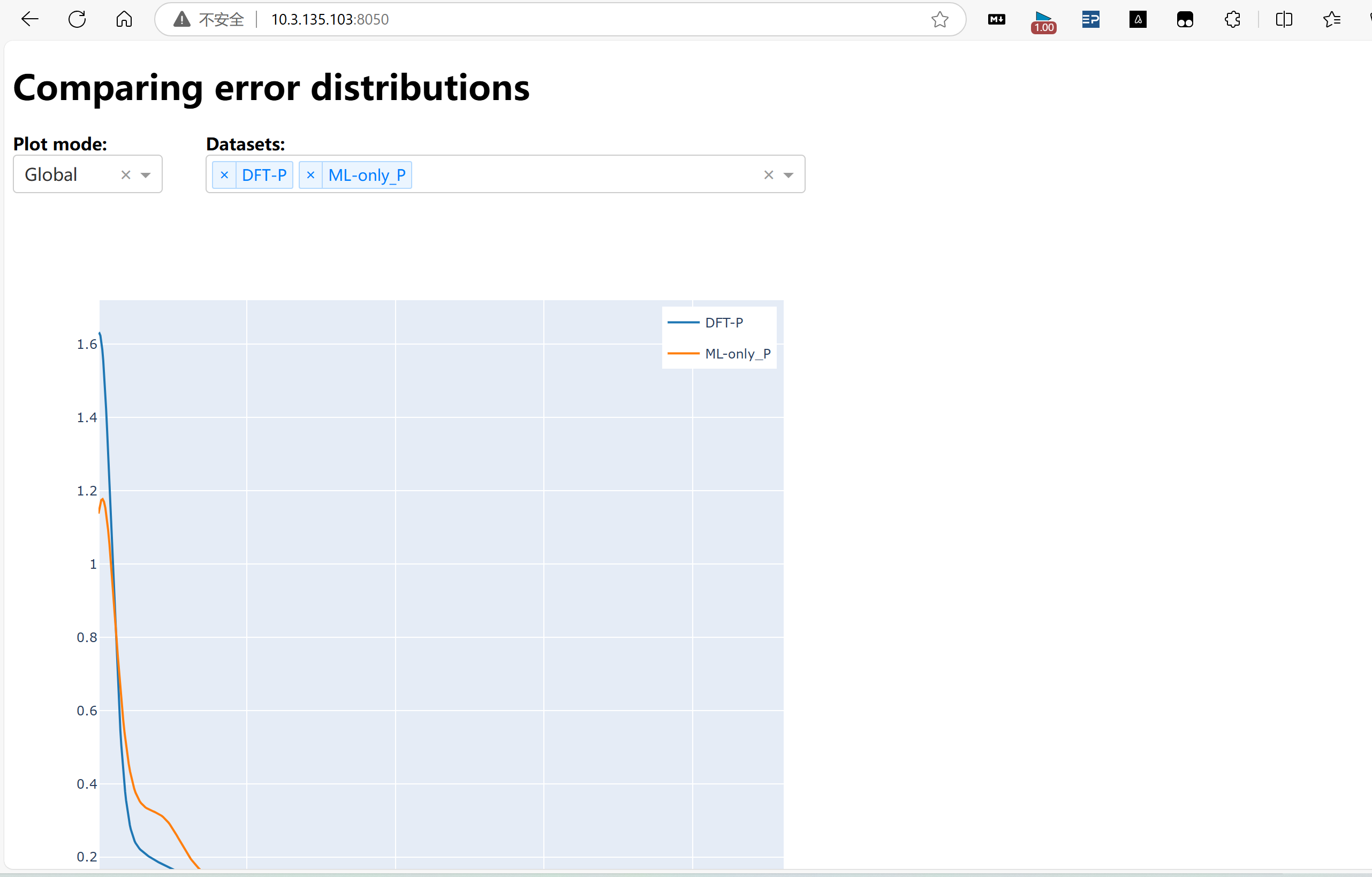
Task: Remove the ML-only_P dataset tag
Action: [x=310, y=175]
